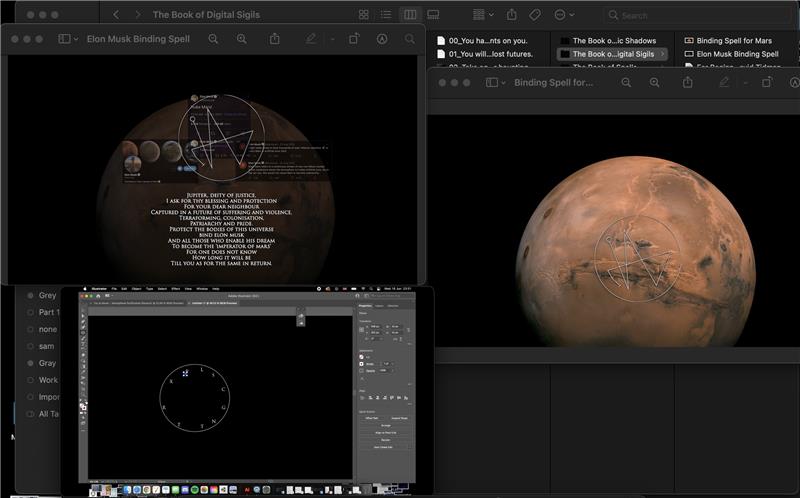Click the Finder back navigation arrow
This screenshot has width=800, height=498.
[x=116, y=15]
